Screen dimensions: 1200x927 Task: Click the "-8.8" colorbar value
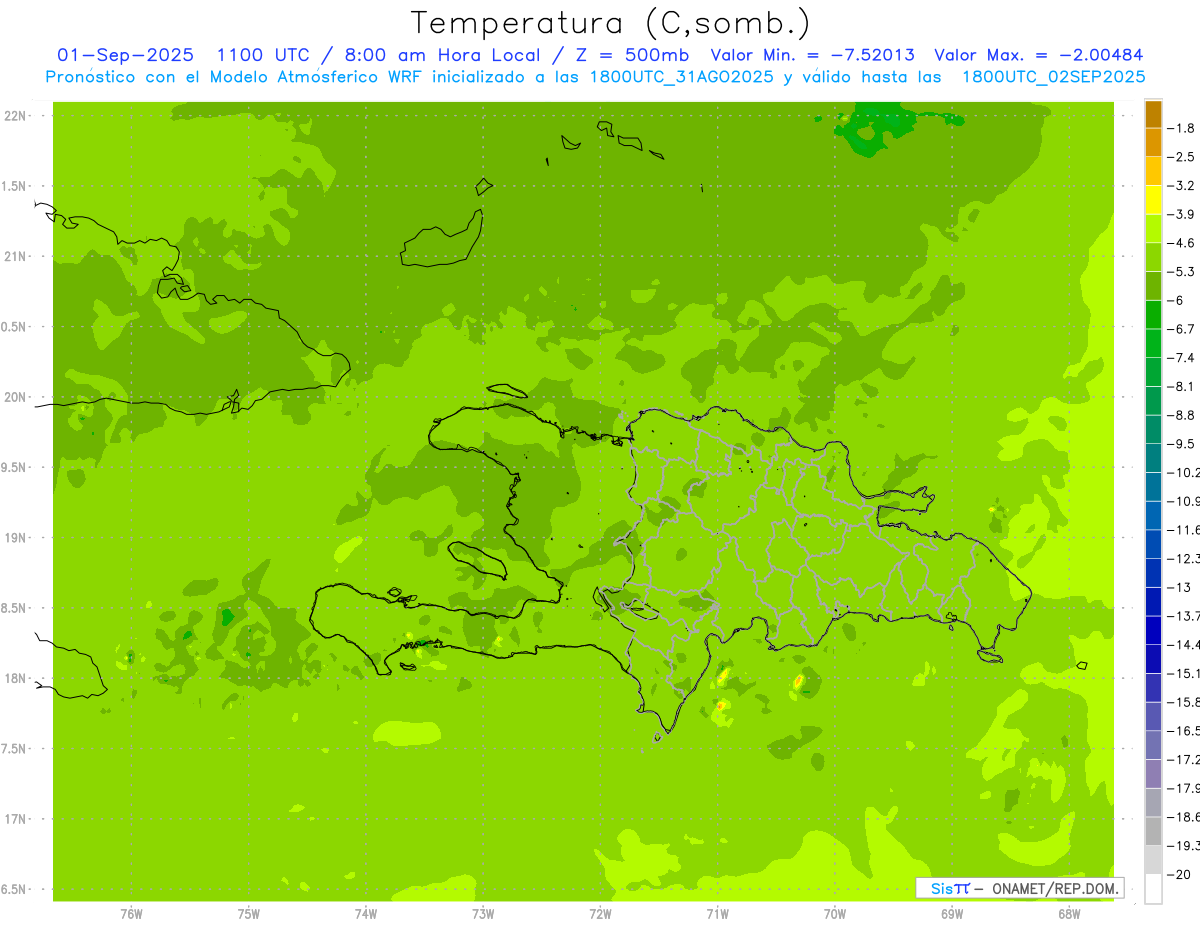(x=1181, y=415)
